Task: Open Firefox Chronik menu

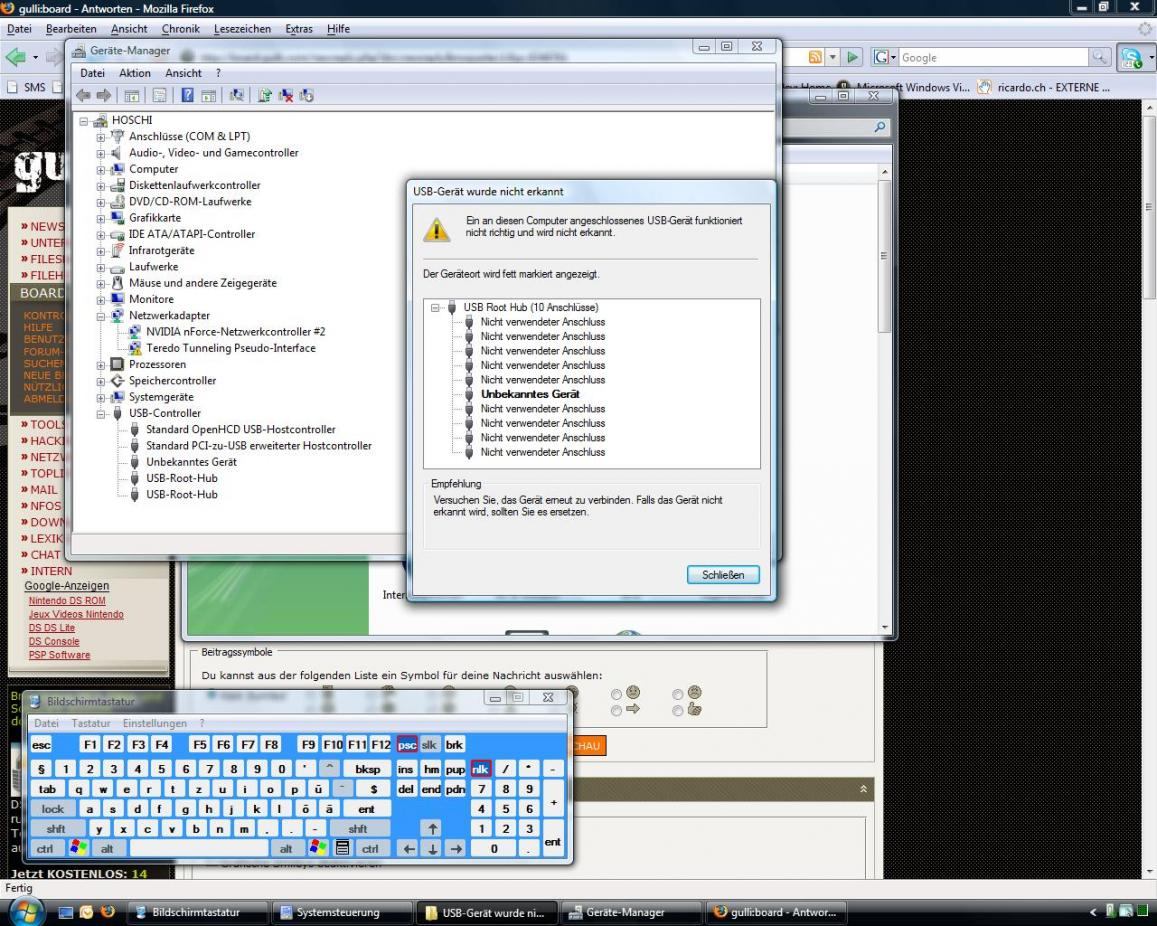Action: [x=180, y=29]
